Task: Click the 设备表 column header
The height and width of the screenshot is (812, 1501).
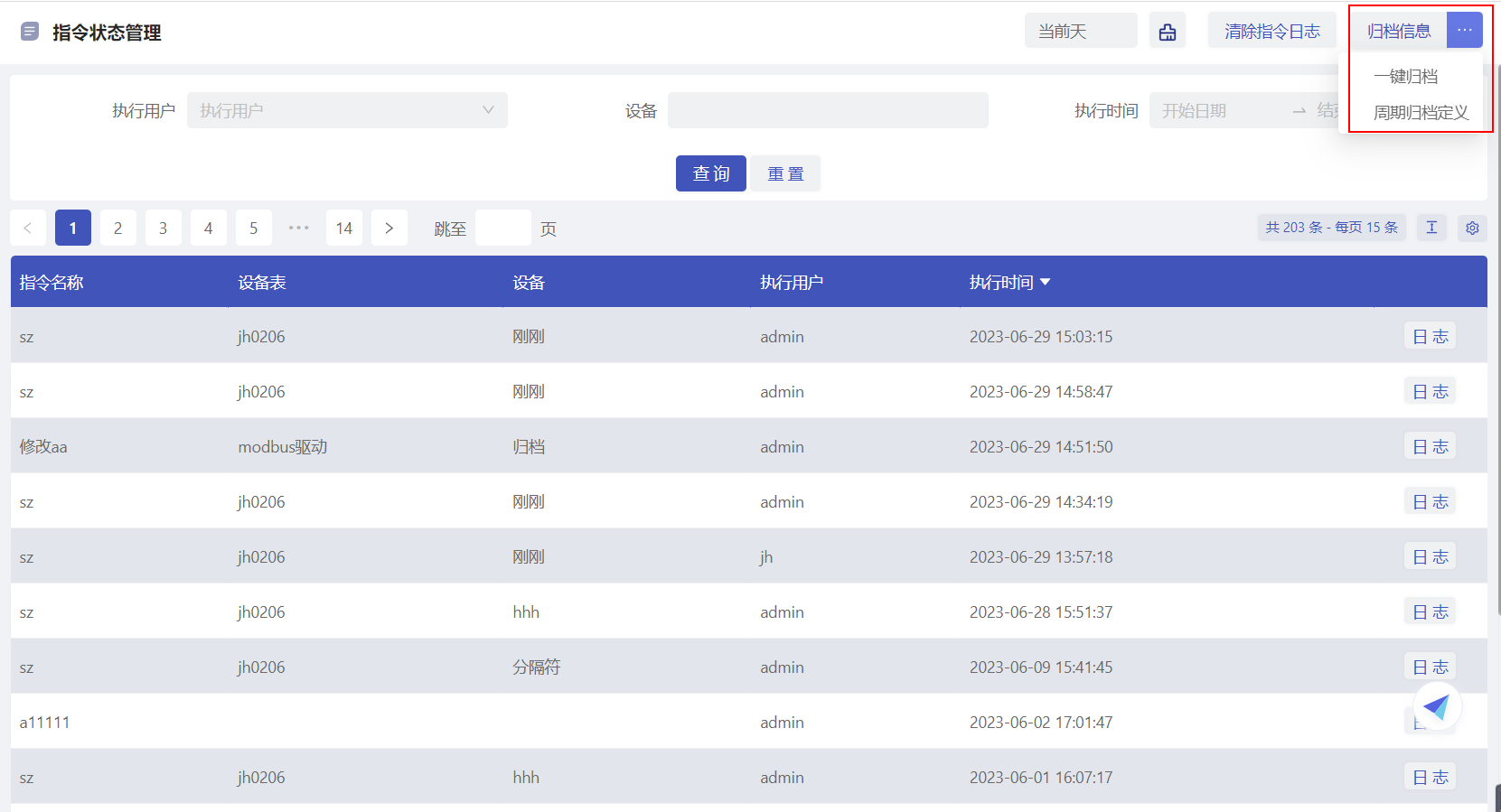Action: pos(262,282)
